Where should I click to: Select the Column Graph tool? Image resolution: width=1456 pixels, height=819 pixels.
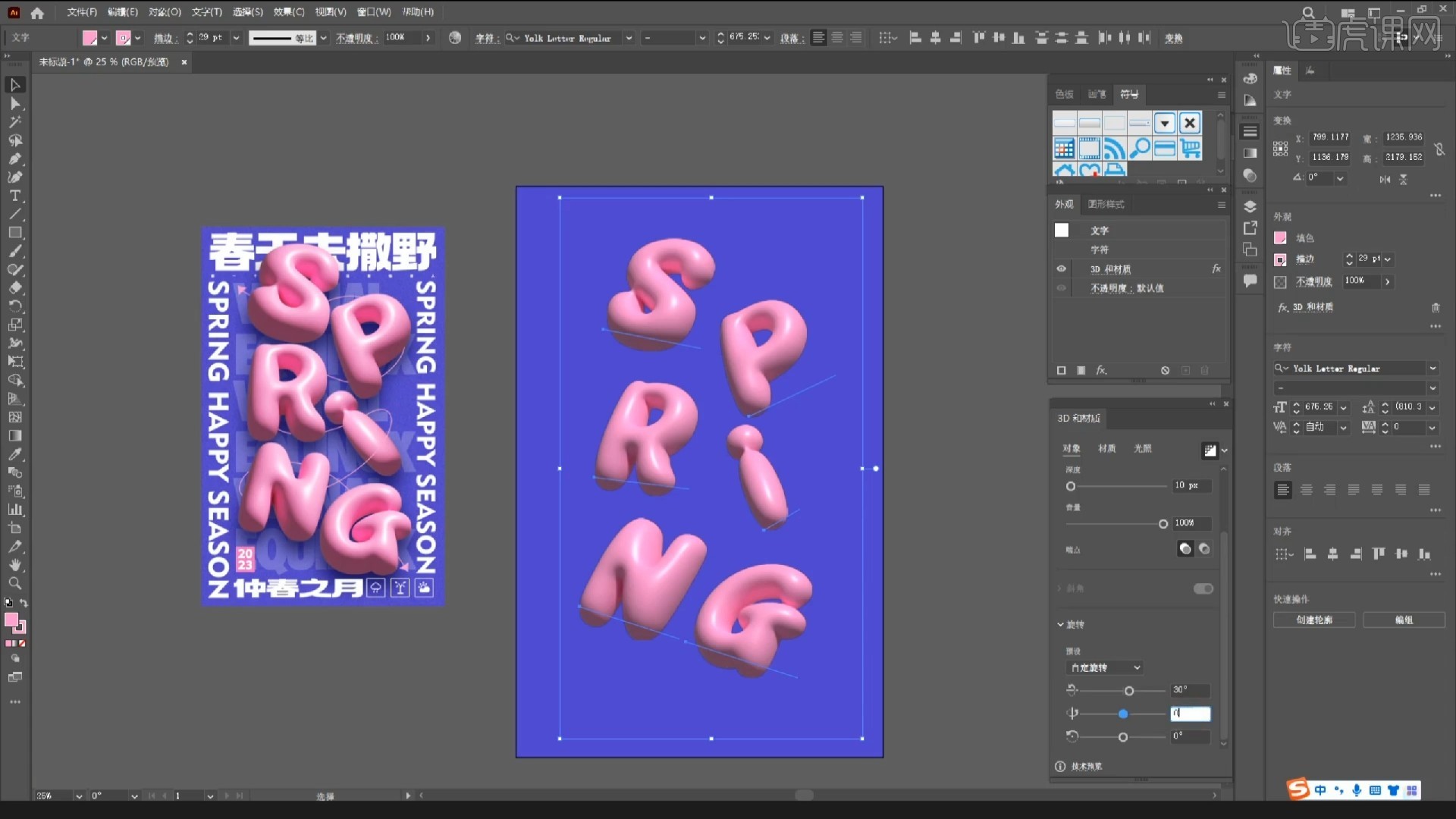[x=14, y=510]
